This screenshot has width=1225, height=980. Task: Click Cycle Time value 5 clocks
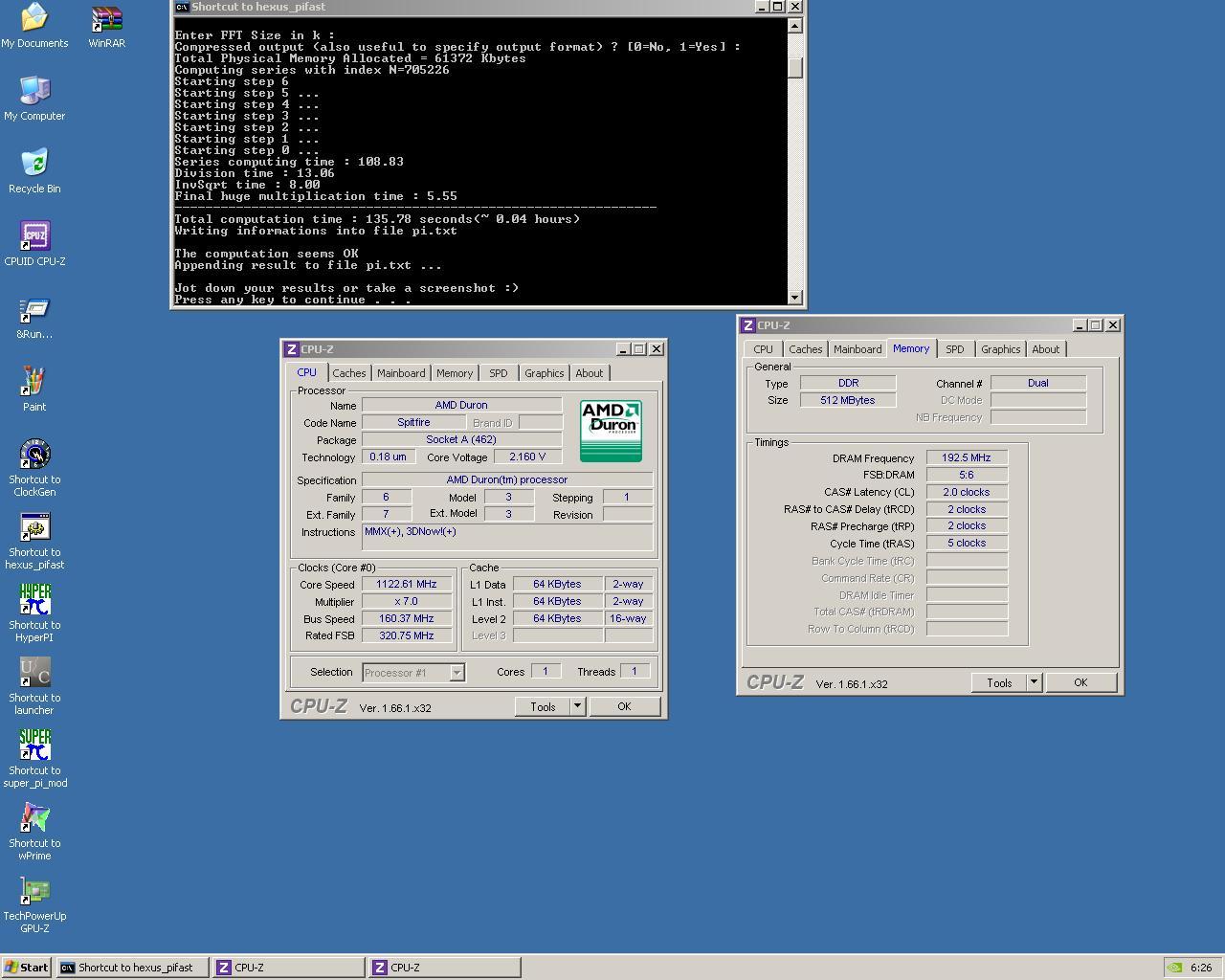click(x=967, y=543)
